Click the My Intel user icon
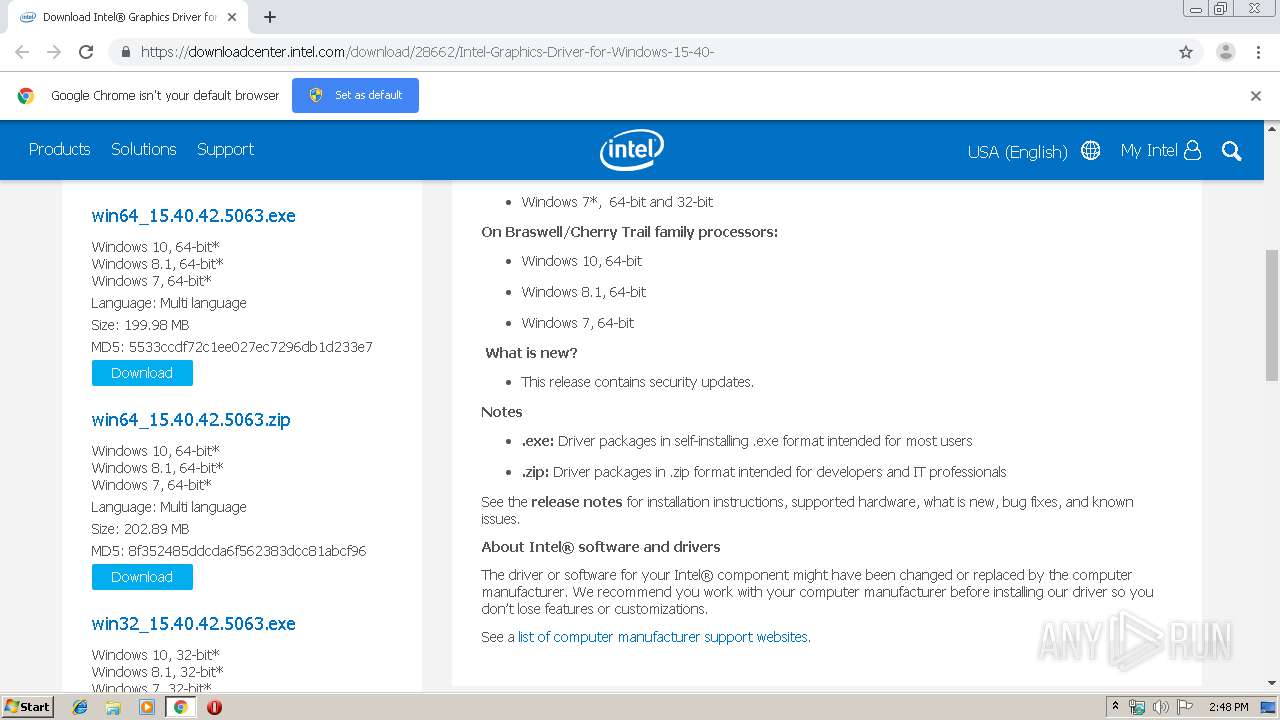The image size is (1280, 720). (1192, 150)
